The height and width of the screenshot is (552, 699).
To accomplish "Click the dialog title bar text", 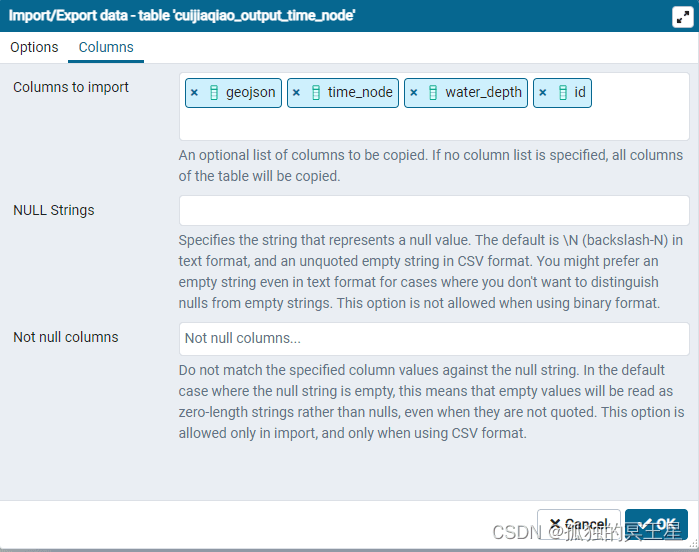I will [x=182, y=16].
